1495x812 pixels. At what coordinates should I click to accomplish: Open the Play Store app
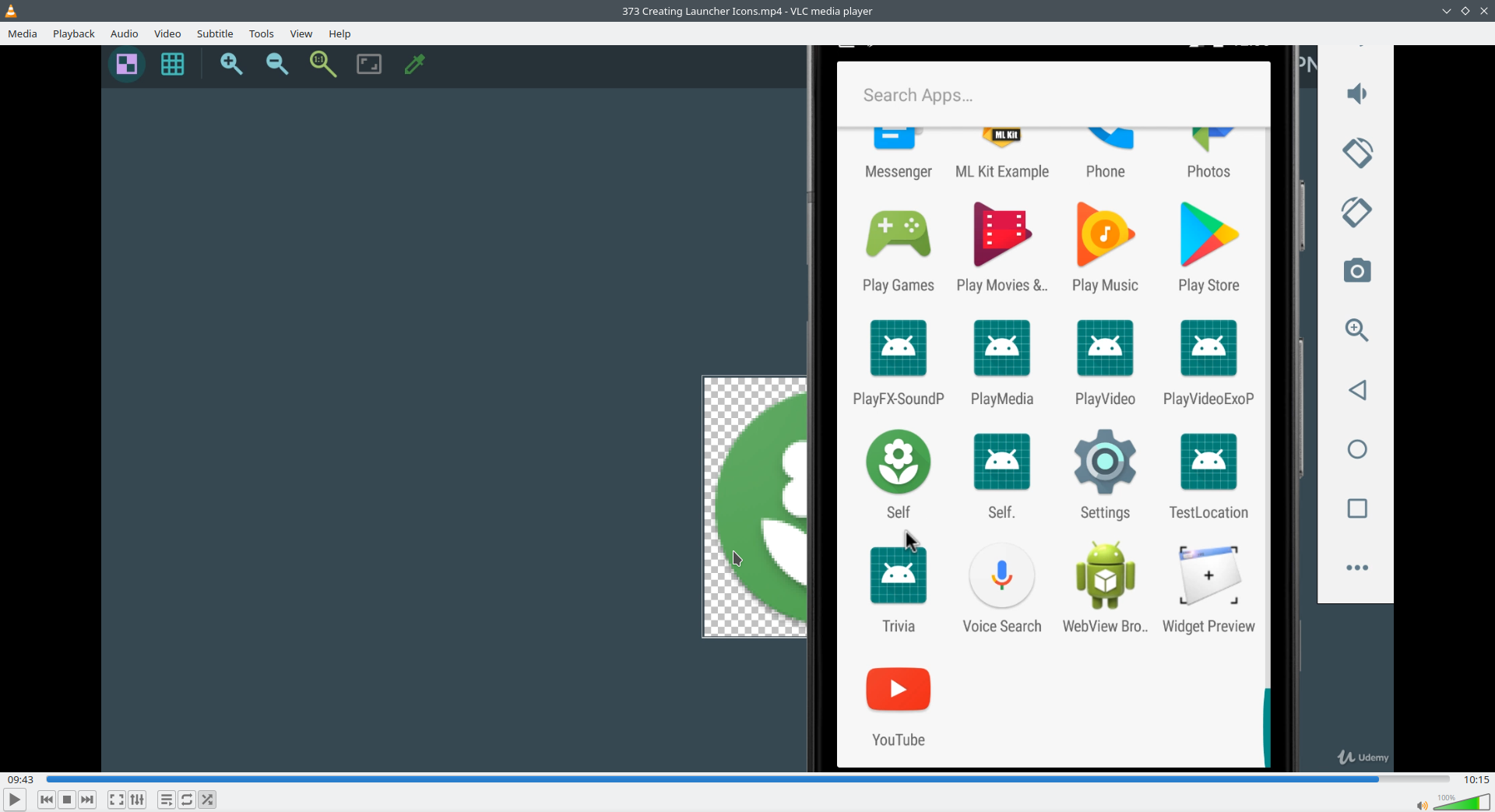coord(1208,248)
